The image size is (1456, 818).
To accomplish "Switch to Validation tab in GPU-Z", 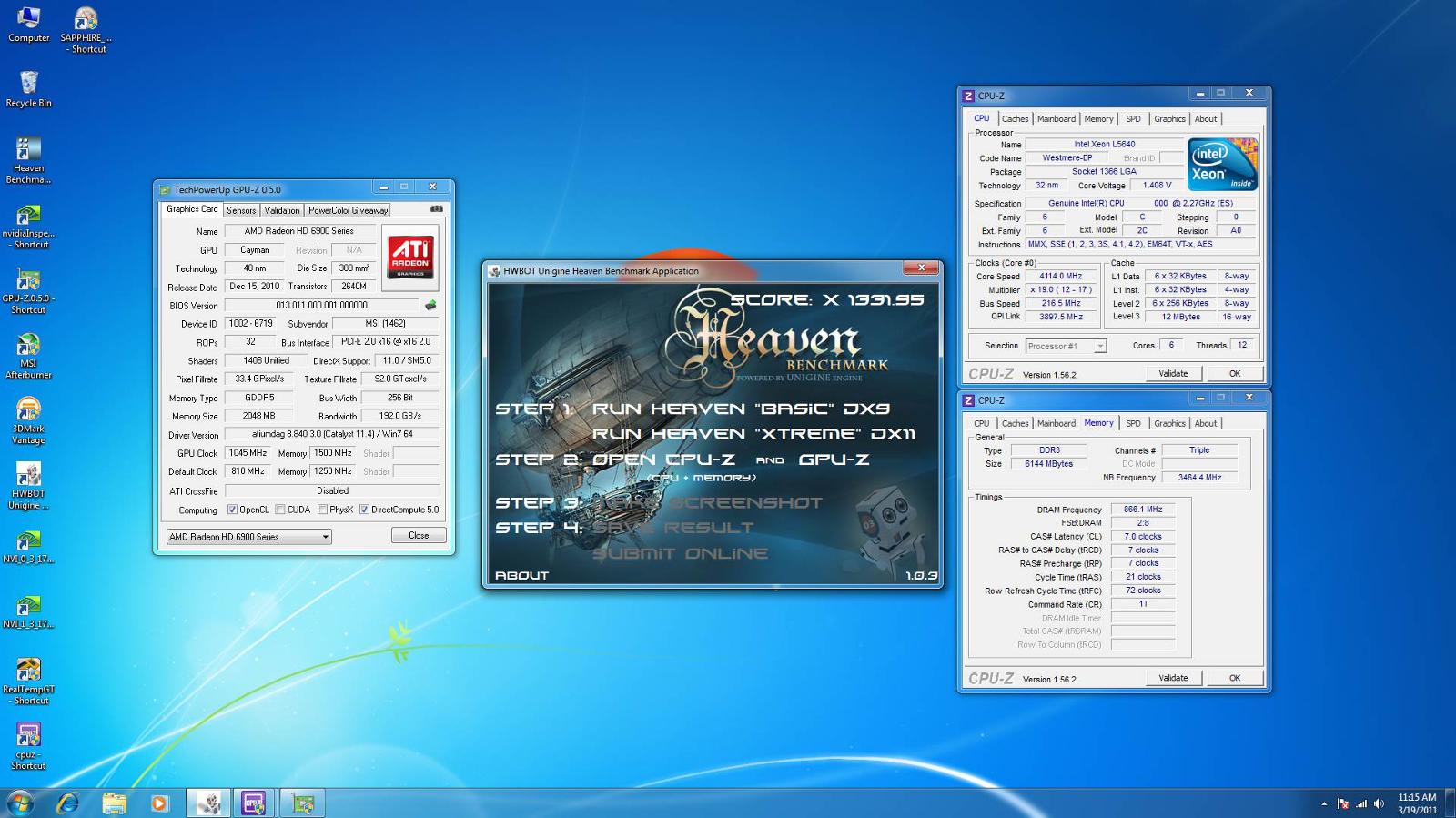I will pos(282,210).
